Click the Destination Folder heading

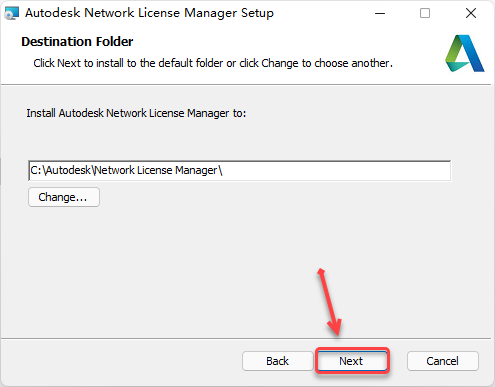coord(77,42)
